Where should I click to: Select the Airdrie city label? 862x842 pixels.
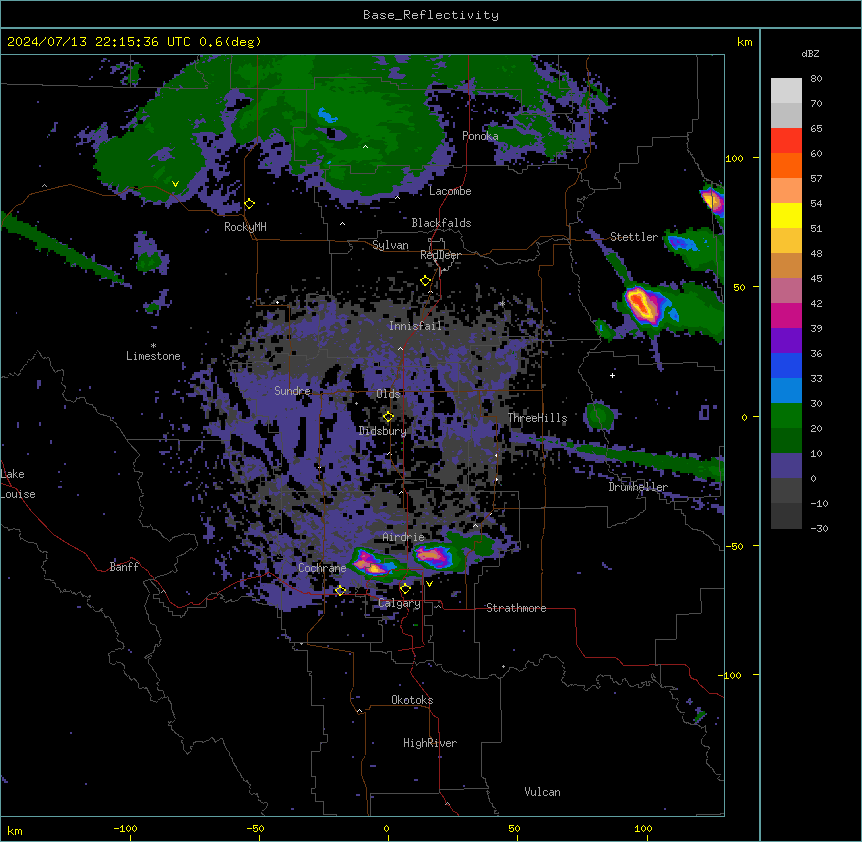point(404,537)
